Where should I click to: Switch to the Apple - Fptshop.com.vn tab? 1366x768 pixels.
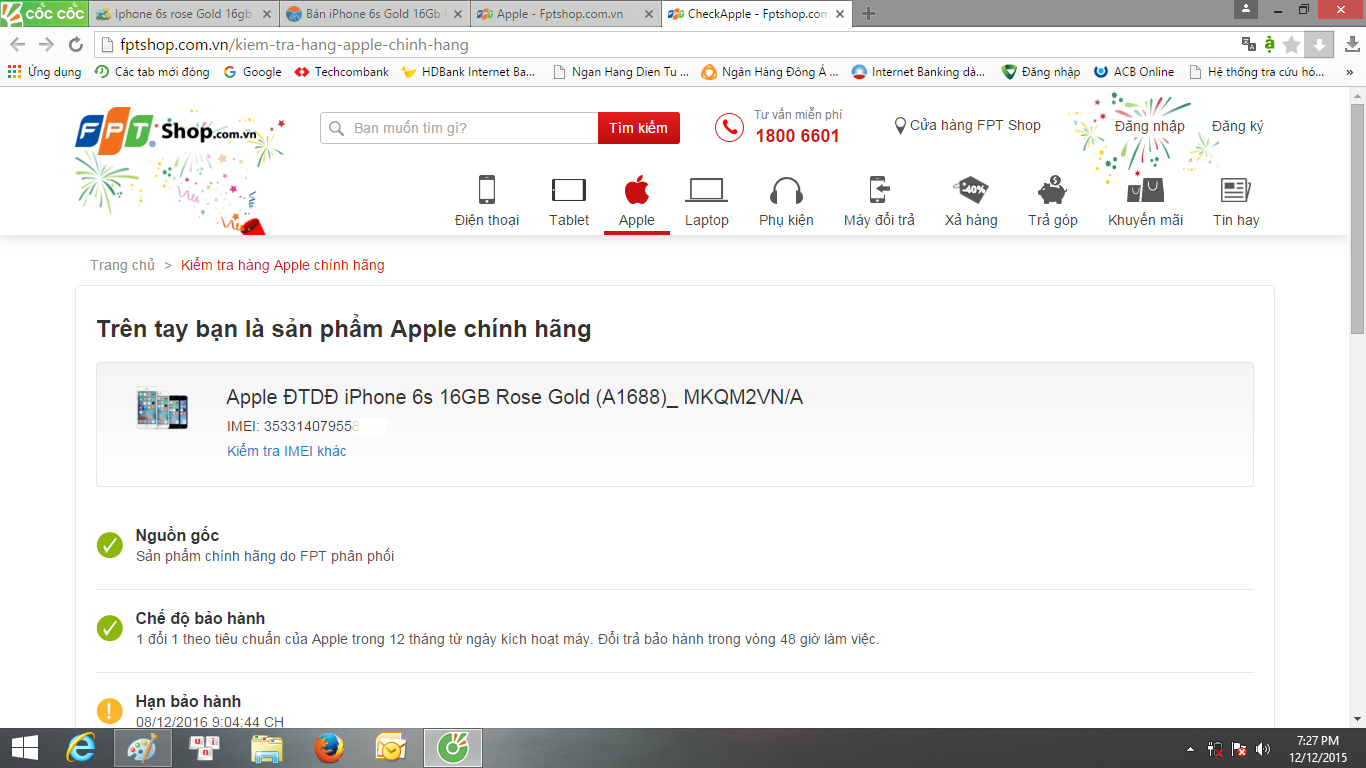pos(562,14)
